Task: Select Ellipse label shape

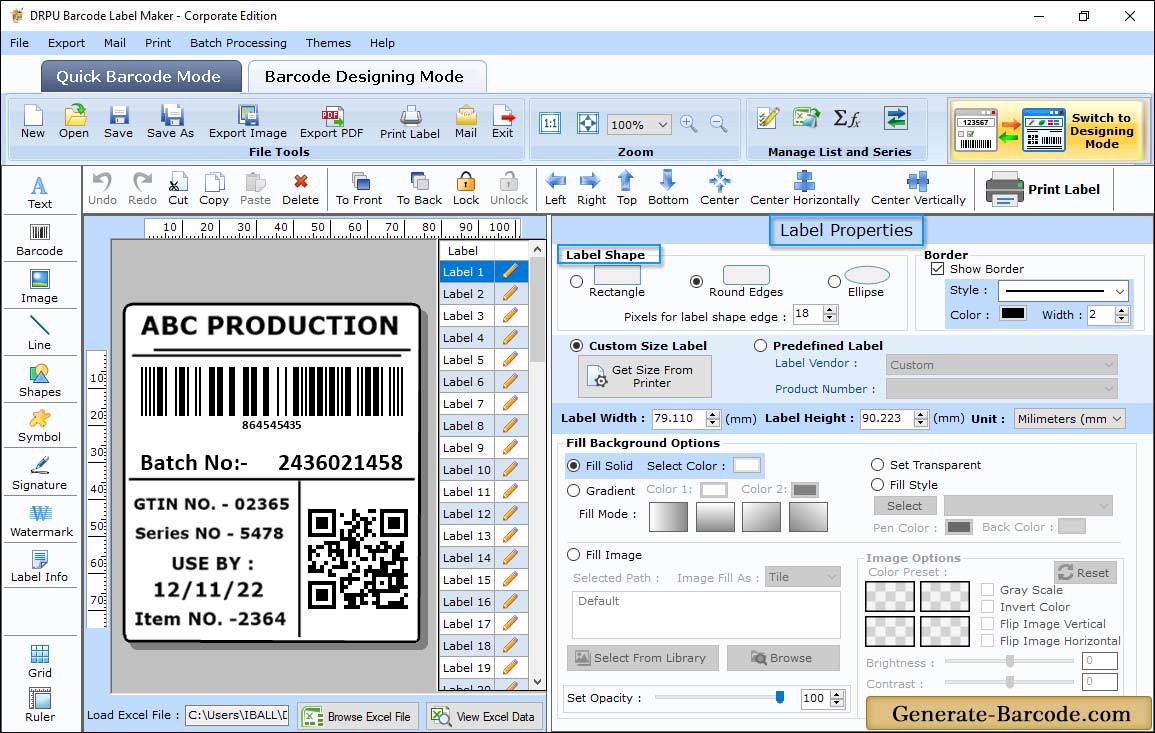Action: tap(834, 281)
